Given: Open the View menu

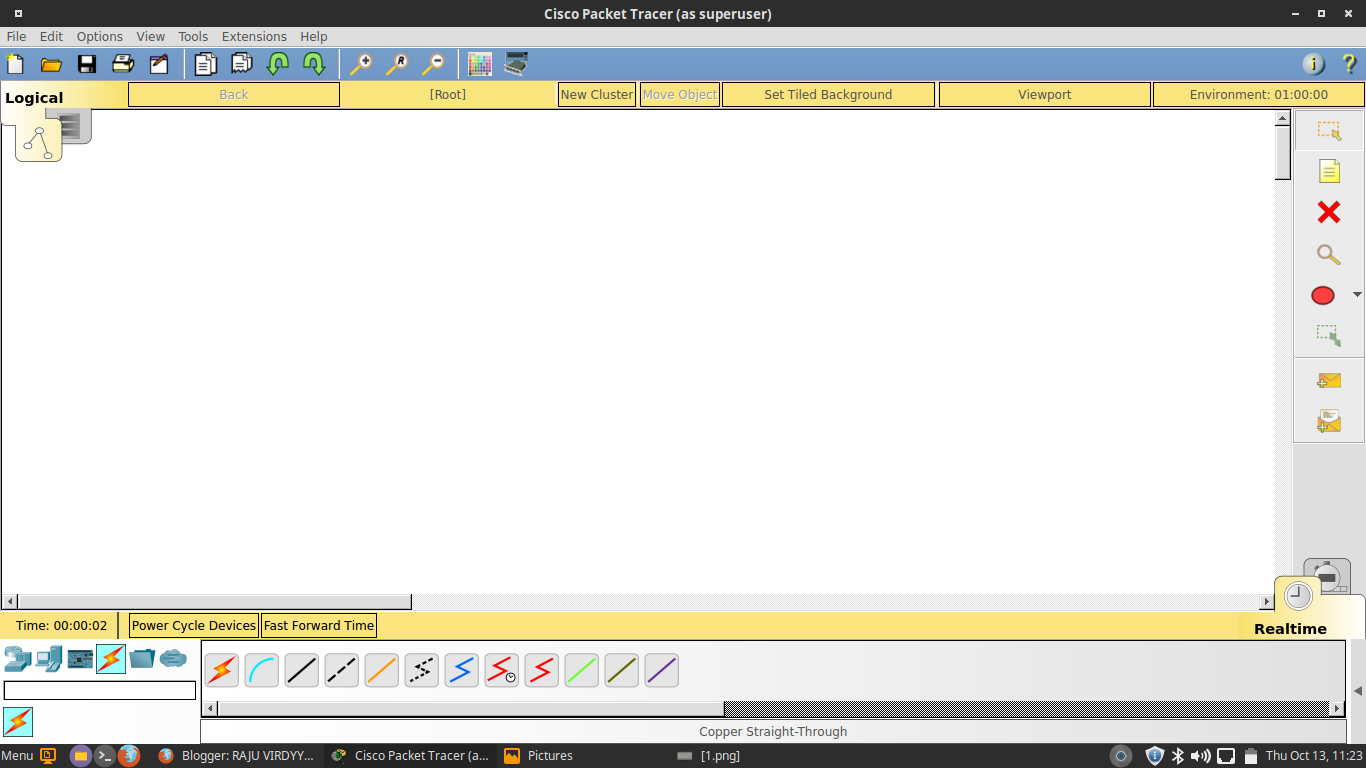Looking at the screenshot, I should click(151, 36).
